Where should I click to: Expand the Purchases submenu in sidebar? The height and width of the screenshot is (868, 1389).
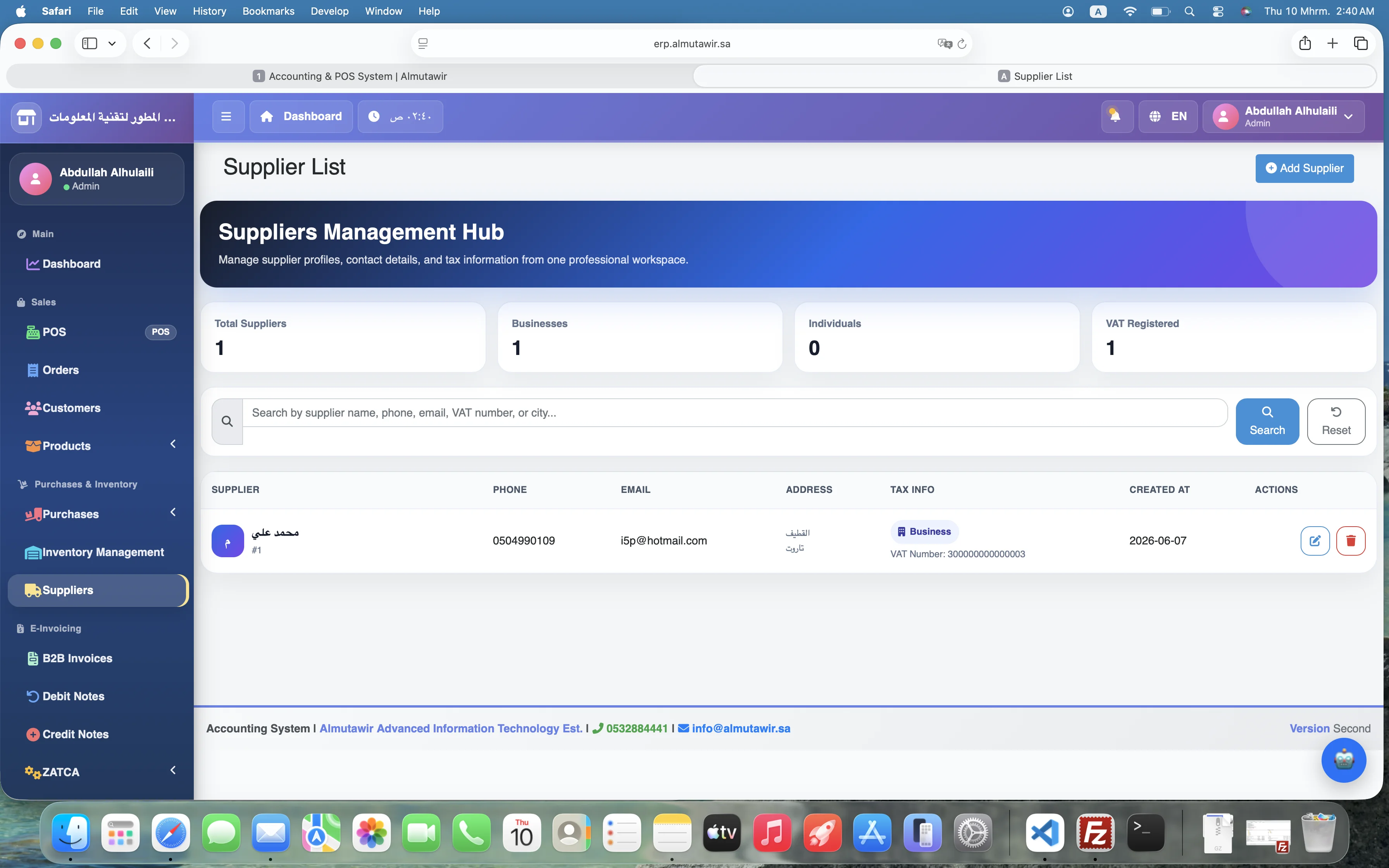[x=173, y=512]
